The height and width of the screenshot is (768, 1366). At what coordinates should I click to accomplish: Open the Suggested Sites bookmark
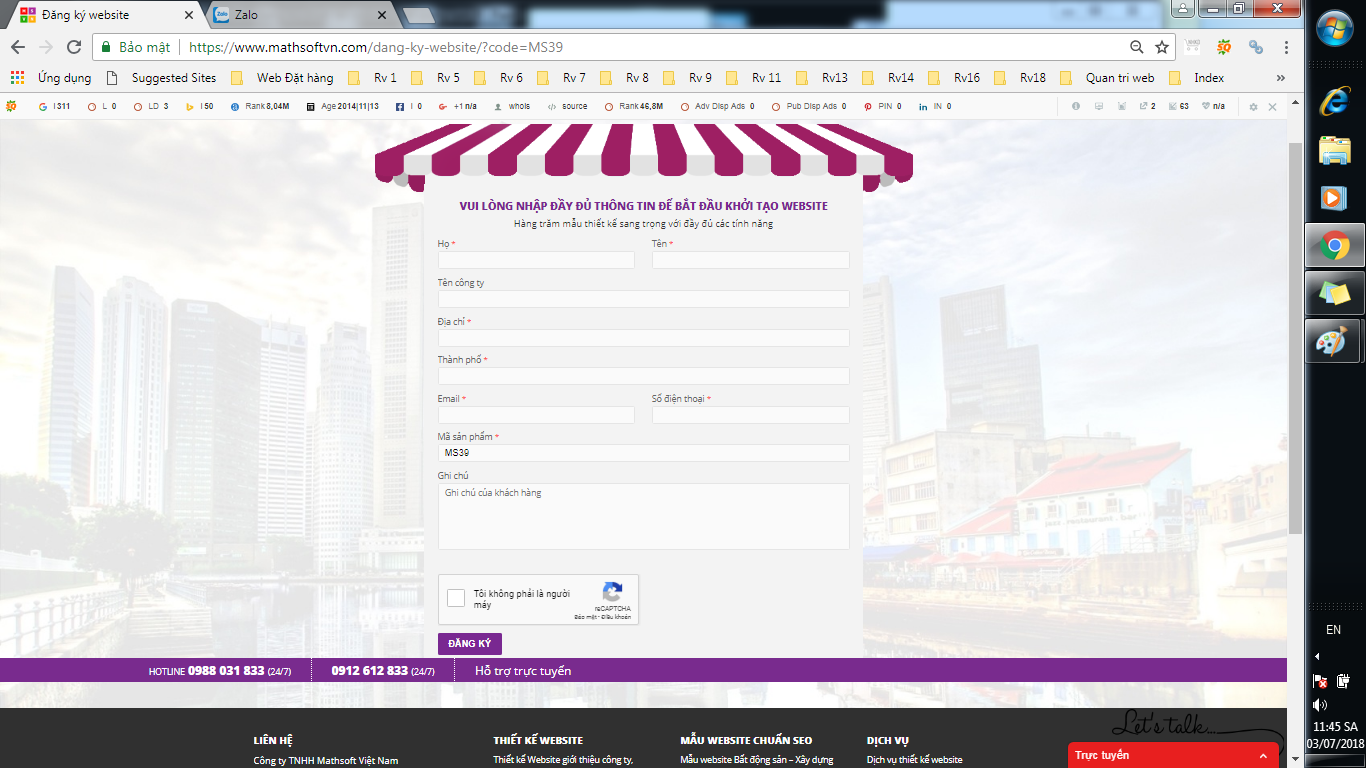pos(160,77)
